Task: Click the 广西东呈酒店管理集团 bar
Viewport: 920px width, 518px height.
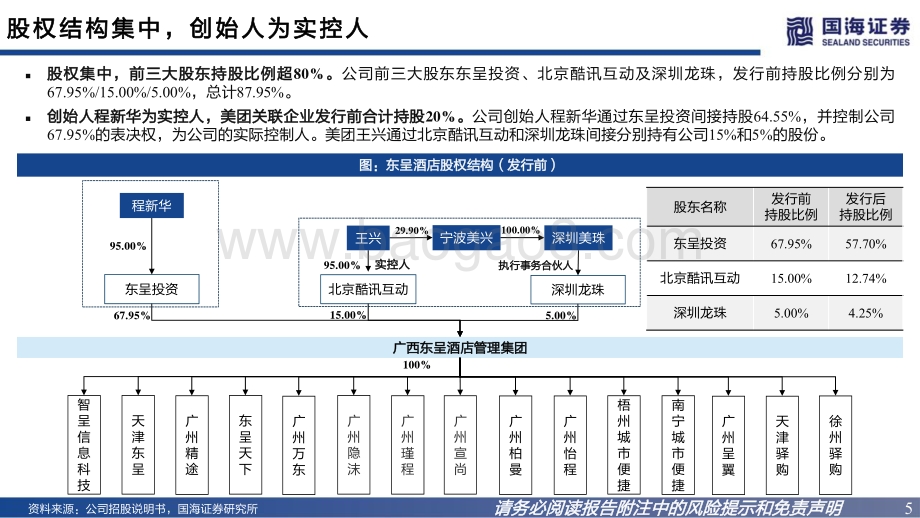Action: click(x=459, y=348)
